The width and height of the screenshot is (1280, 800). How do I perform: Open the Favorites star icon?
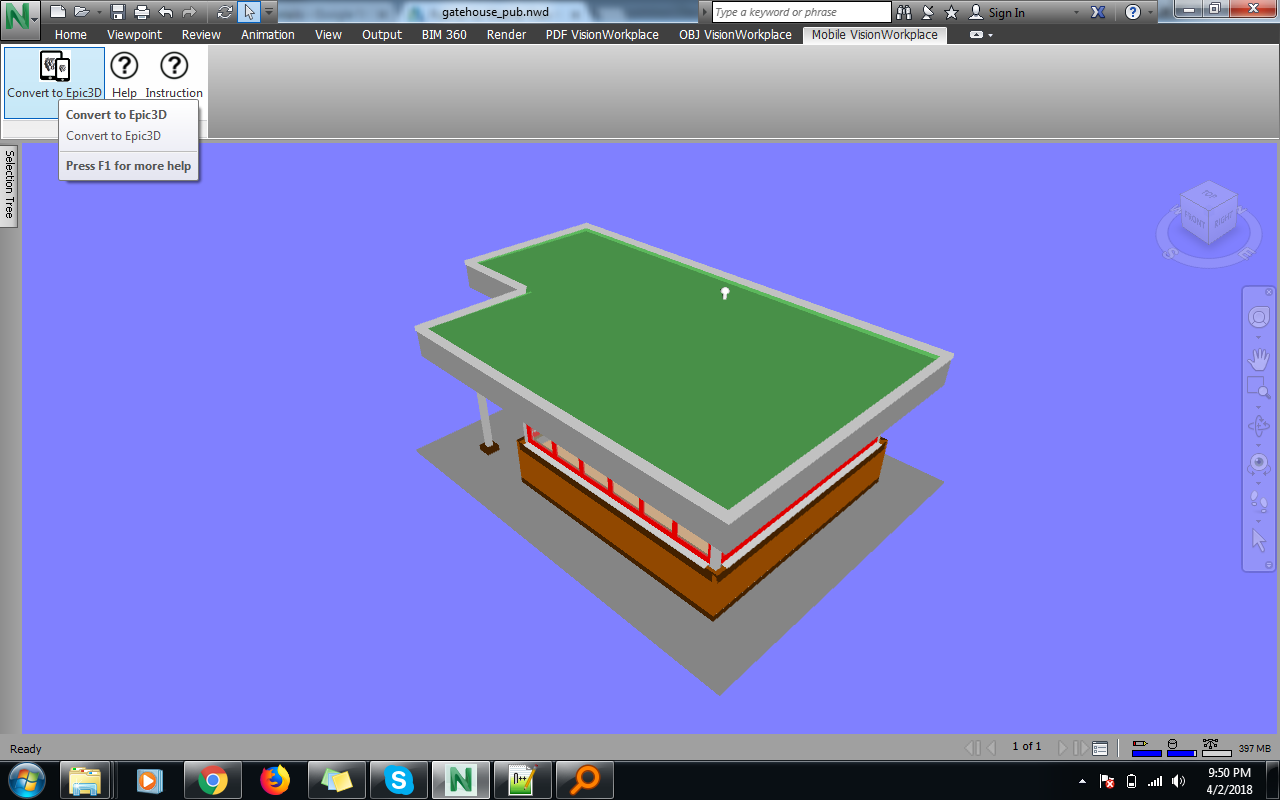point(951,12)
